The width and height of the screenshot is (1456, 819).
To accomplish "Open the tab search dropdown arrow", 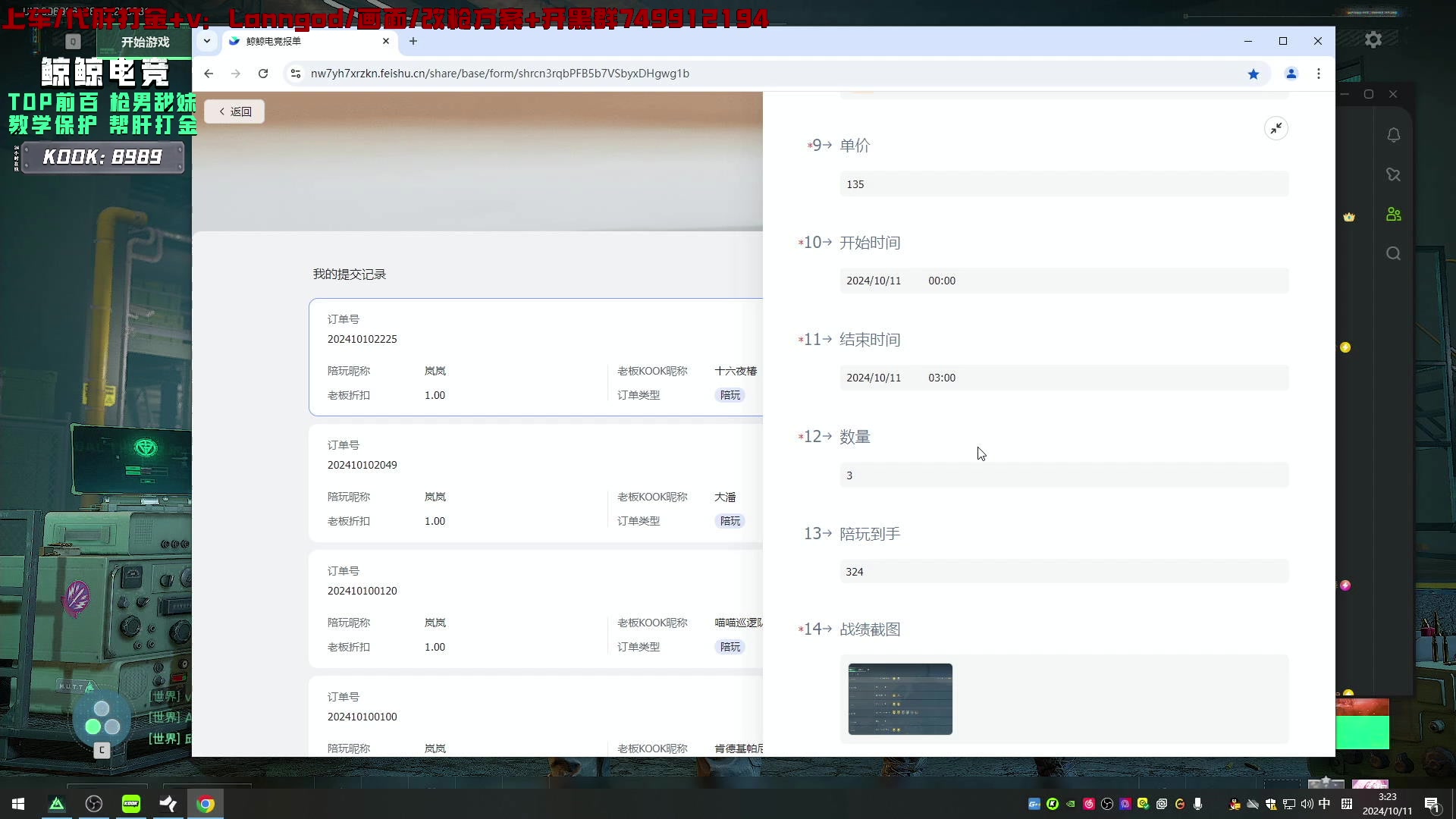I will 207,41.
